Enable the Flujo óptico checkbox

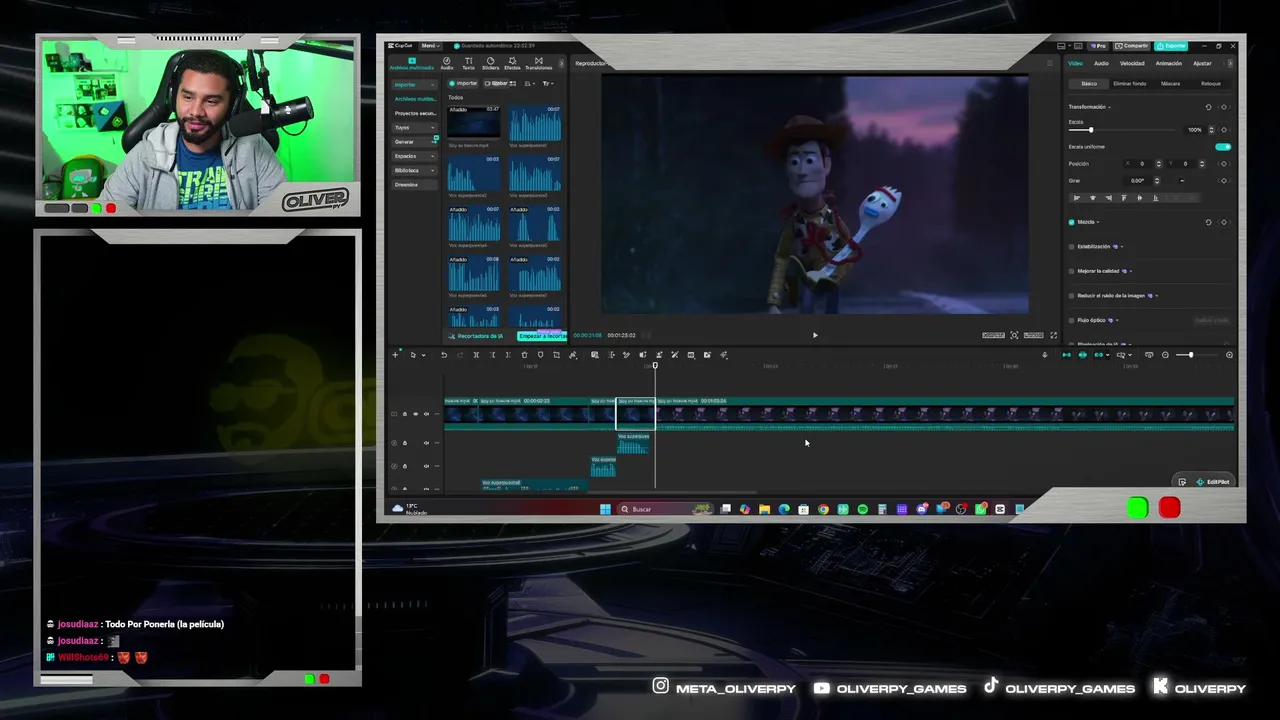1072,320
